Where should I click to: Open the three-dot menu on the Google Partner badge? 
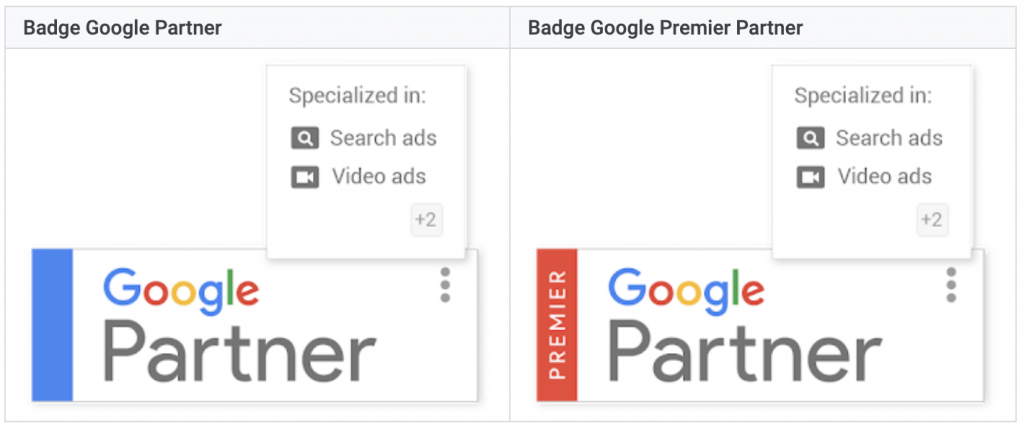click(x=445, y=284)
